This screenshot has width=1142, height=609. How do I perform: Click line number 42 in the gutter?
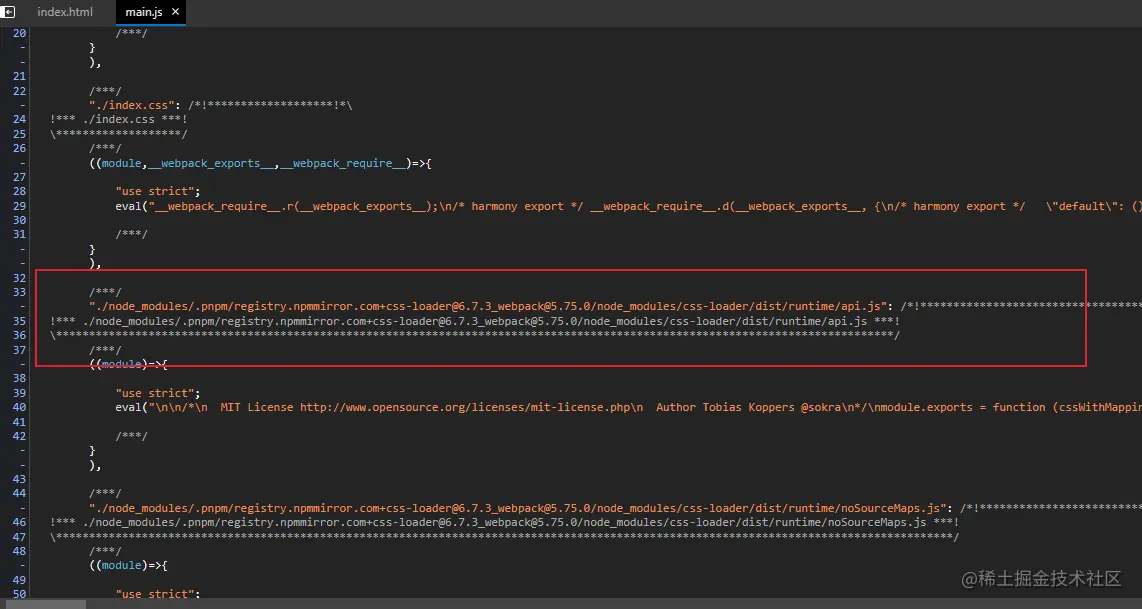tap(20, 436)
